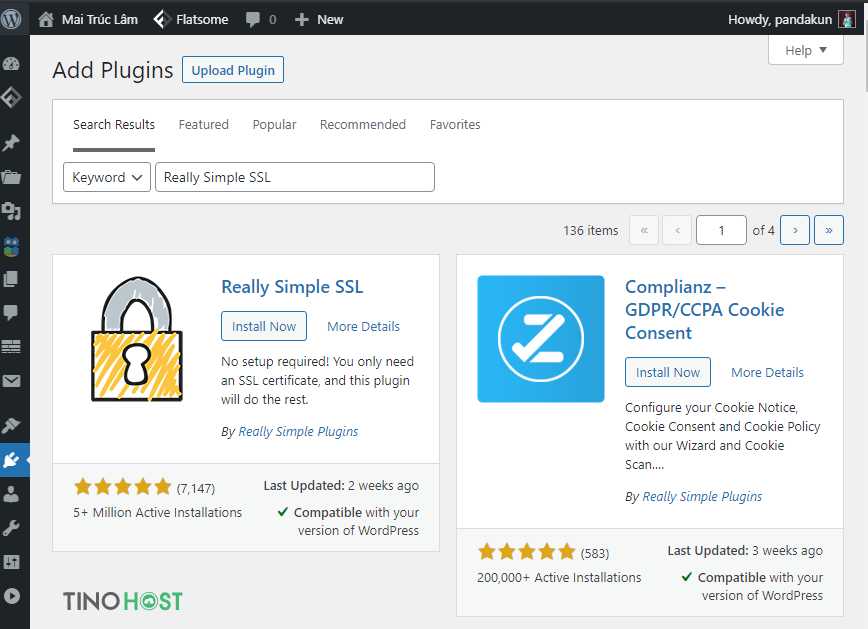Open the active Plugins plug icon
Screen dimensions: 868x629
click(11, 460)
